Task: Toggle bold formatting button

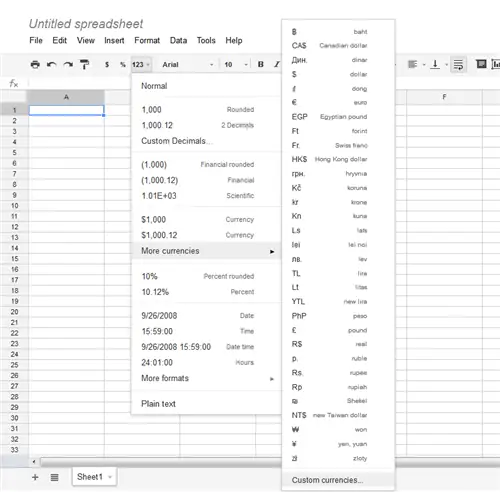Action: tap(261, 64)
